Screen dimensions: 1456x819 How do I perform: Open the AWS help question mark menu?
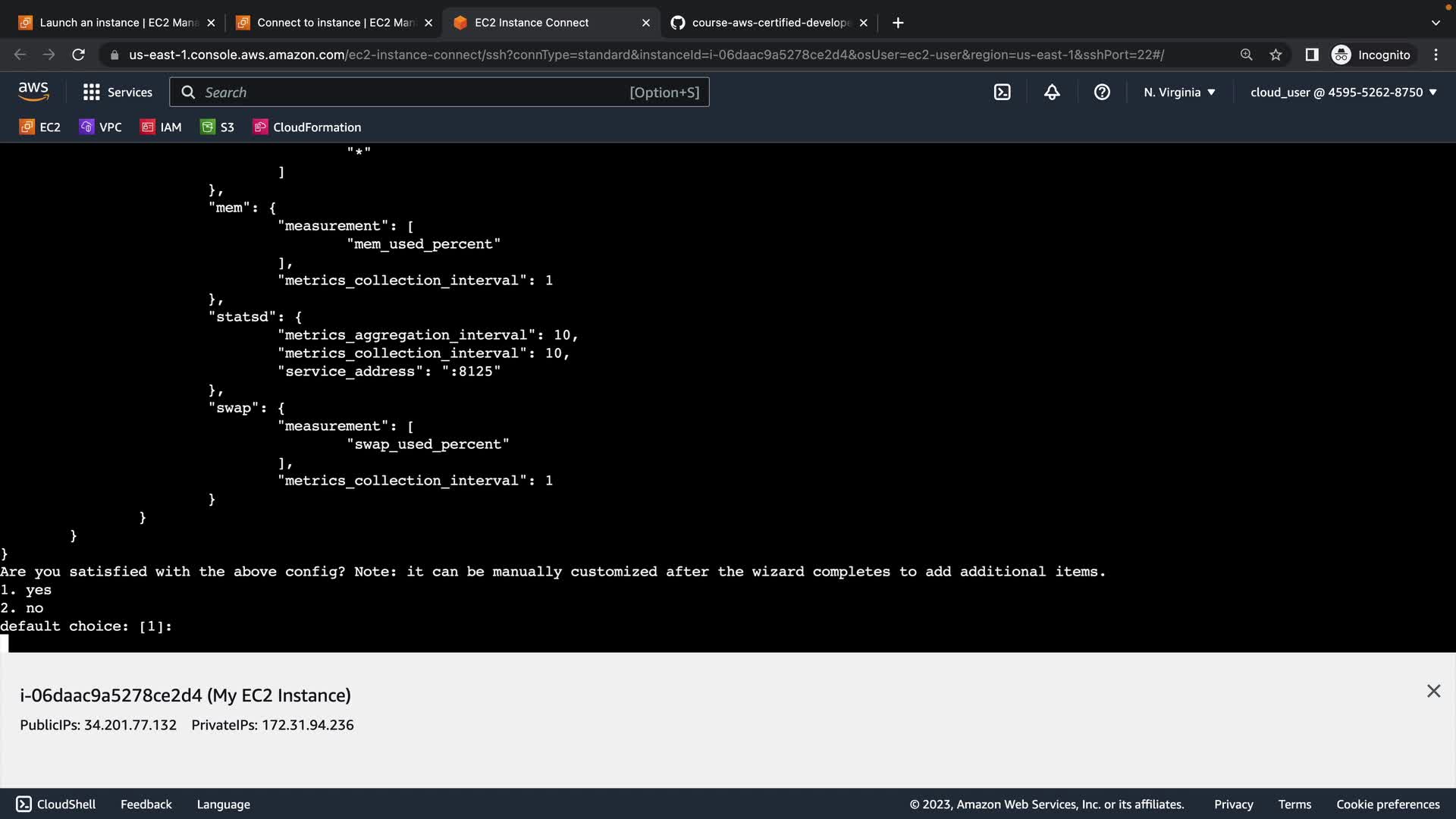pyautogui.click(x=1102, y=92)
